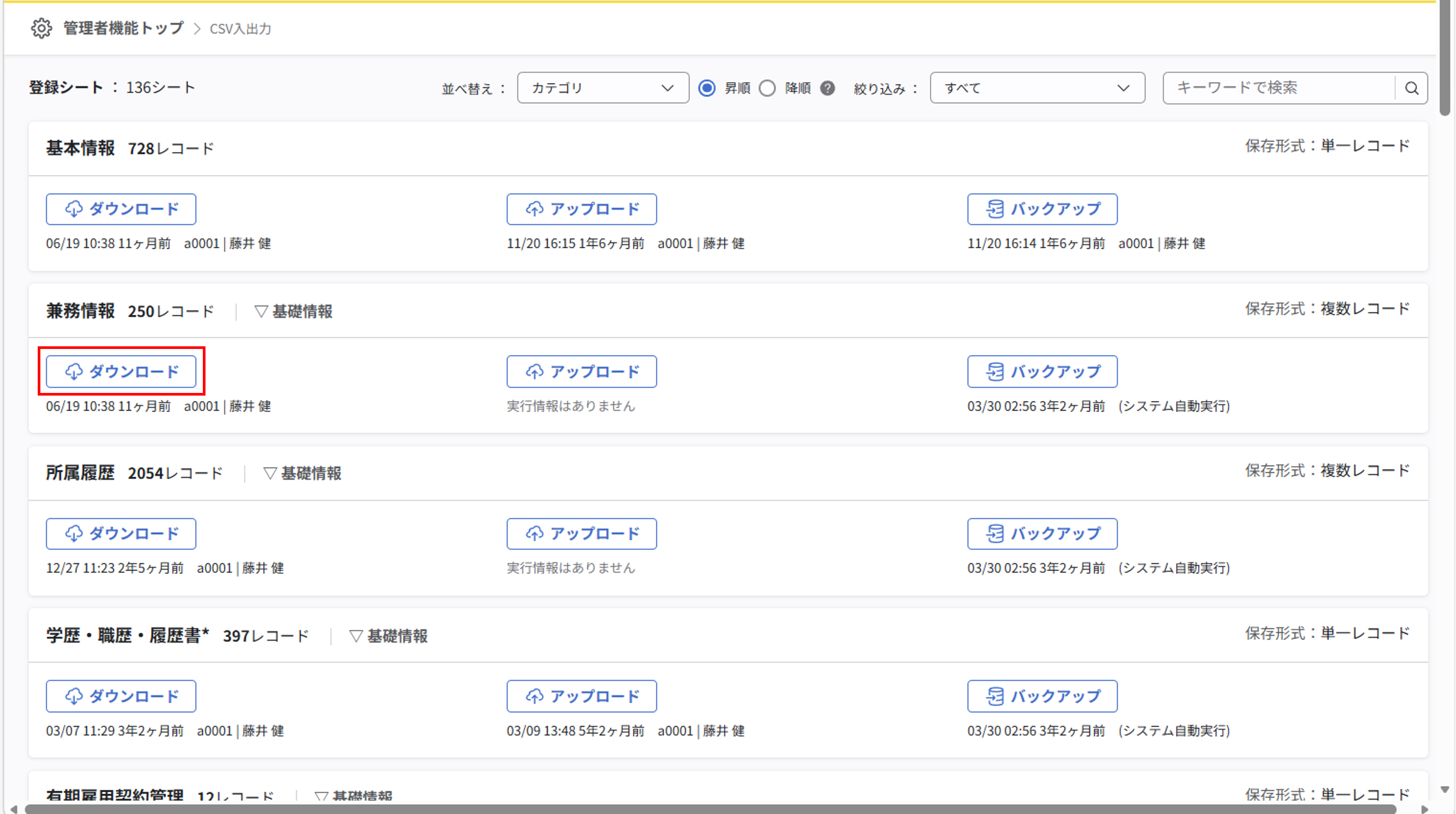Open the カテゴリ sort dropdown
This screenshot has width=1456, height=814.
[603, 88]
